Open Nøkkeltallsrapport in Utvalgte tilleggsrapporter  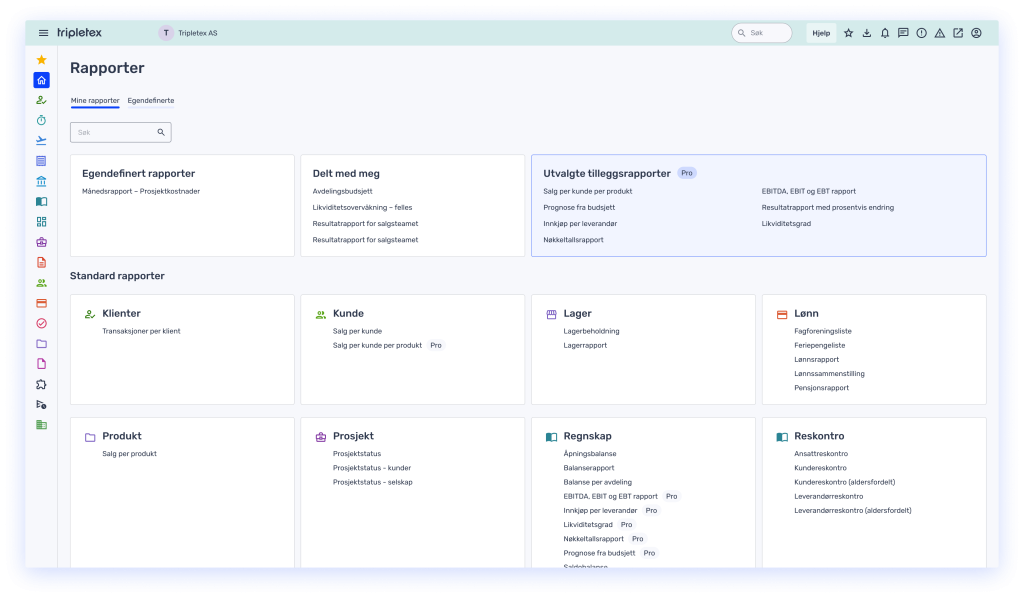tap(573, 240)
